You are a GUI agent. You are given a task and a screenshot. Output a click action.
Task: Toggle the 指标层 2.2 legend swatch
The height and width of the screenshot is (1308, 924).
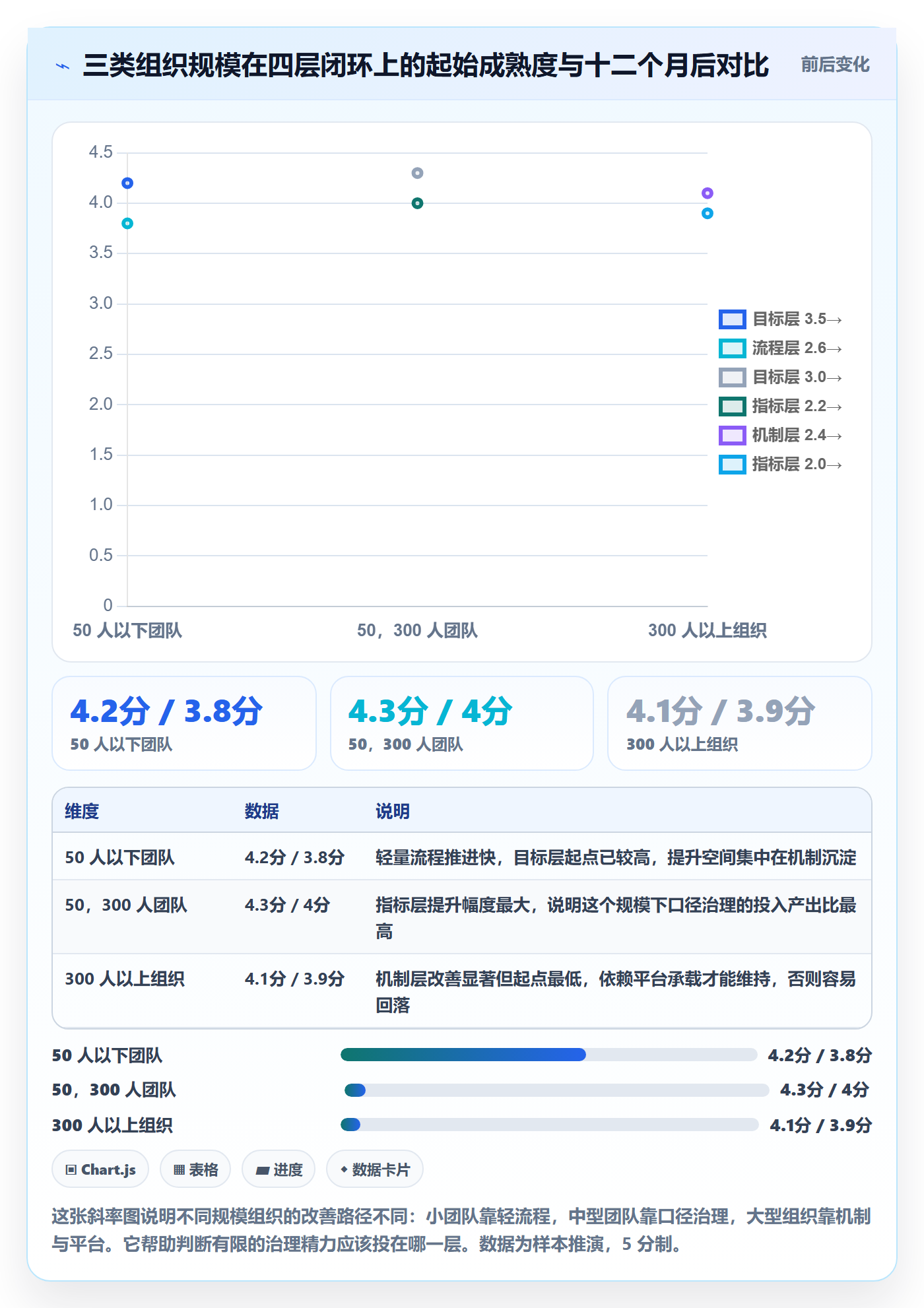(x=732, y=407)
